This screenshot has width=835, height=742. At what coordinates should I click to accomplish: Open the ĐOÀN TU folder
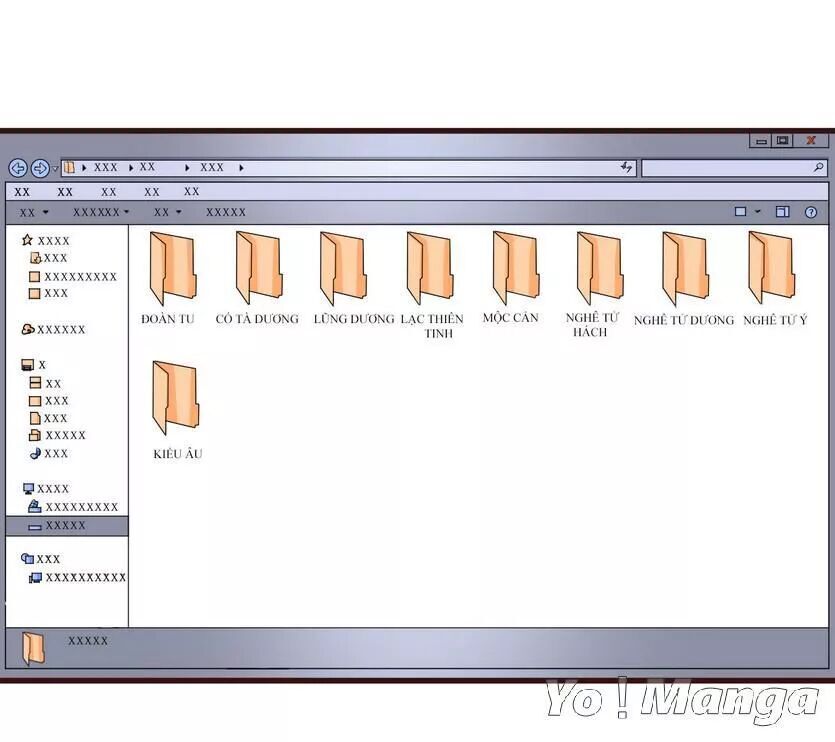point(172,268)
